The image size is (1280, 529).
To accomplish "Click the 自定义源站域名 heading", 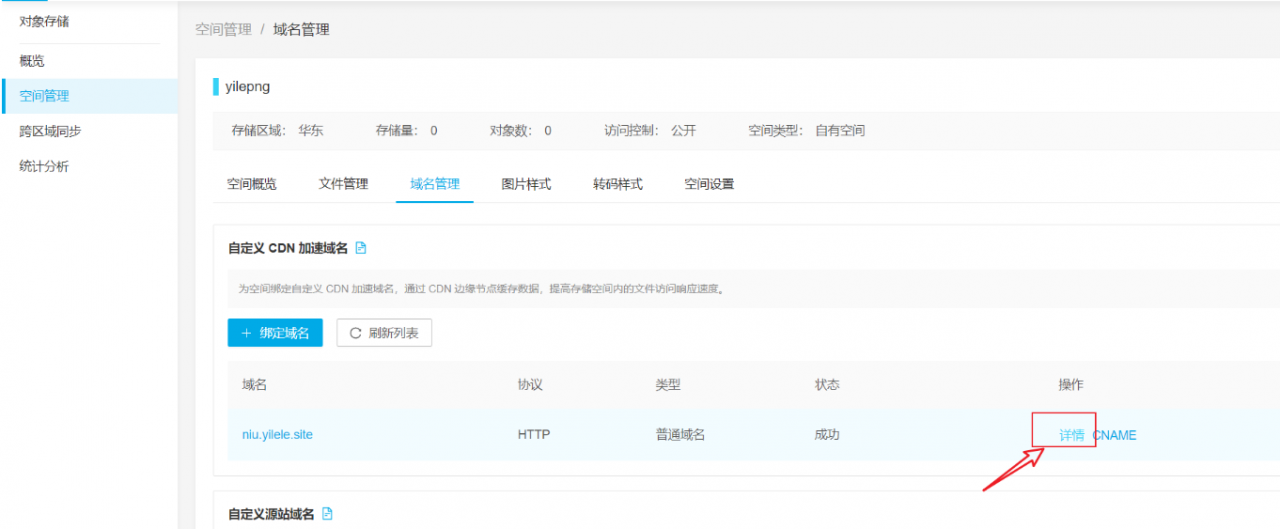I will (271, 514).
